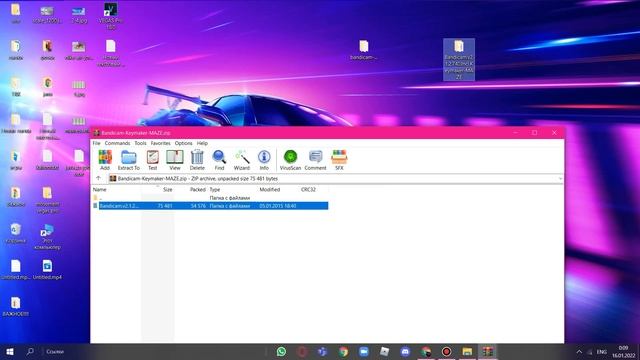Click the Delete trash can icon

197,160
